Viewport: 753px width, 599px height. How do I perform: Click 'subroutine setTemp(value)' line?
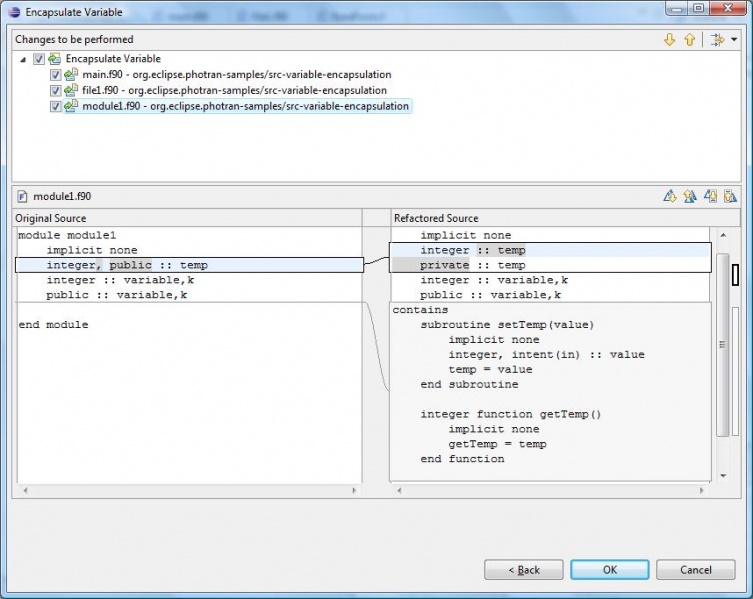coord(507,325)
